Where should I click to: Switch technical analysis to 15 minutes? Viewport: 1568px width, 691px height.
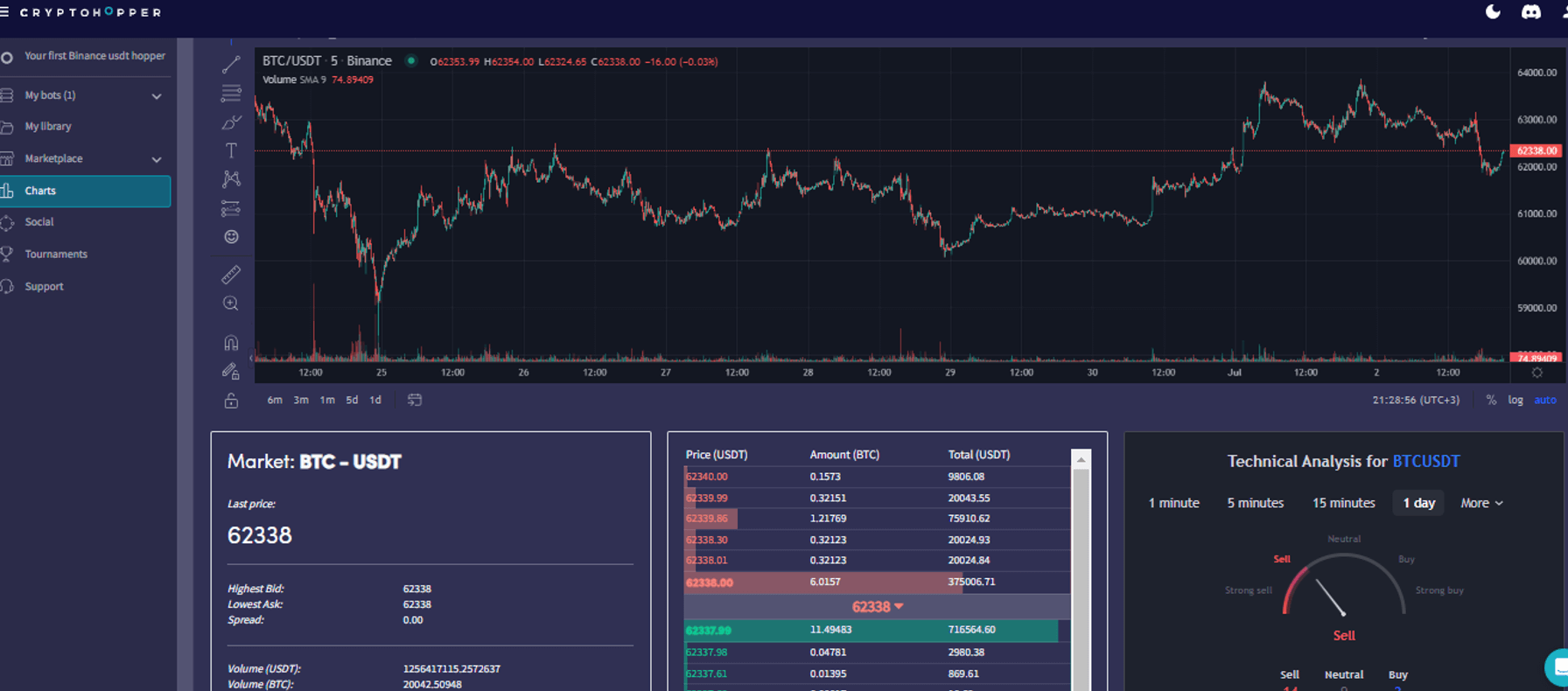[1343, 503]
